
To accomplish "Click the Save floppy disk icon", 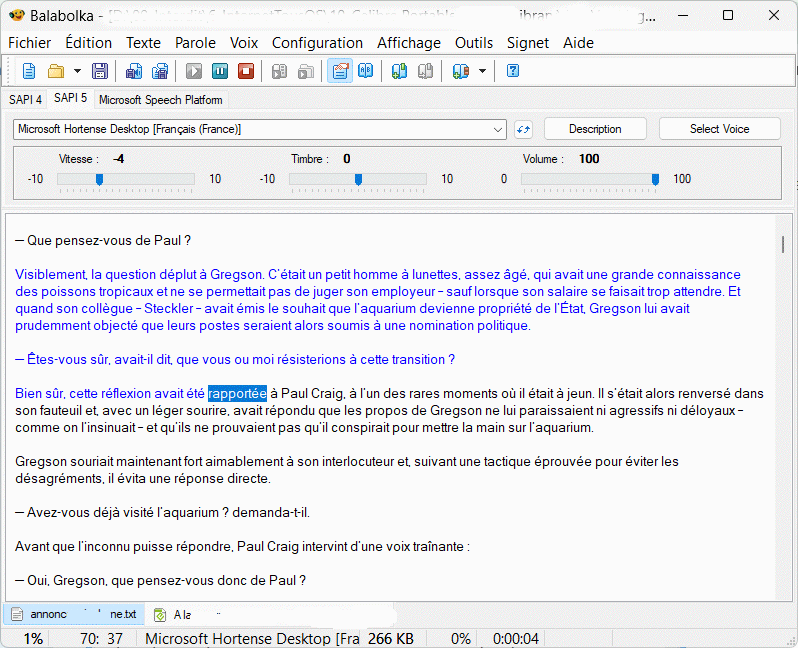I will pos(100,71).
